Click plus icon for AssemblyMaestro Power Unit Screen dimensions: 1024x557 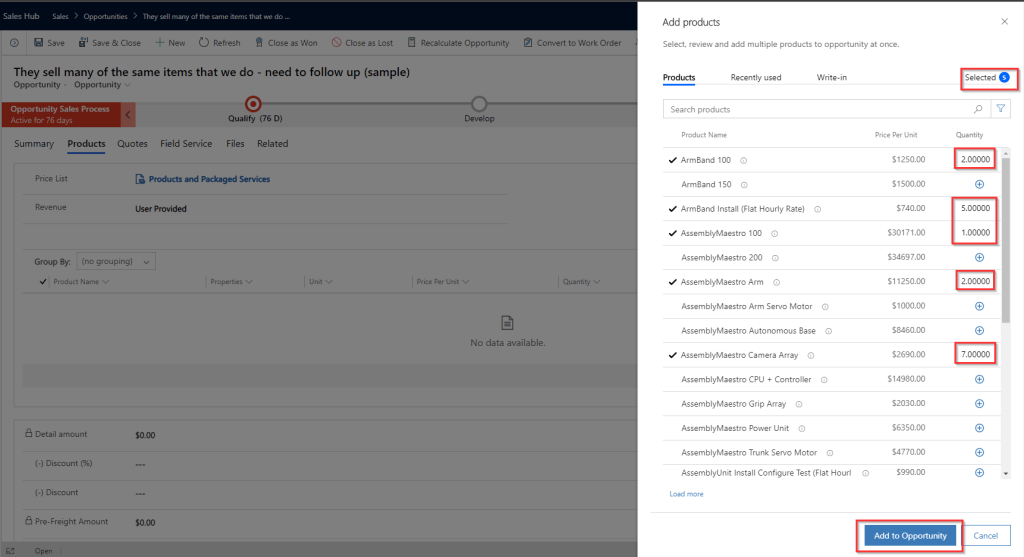(x=979, y=428)
